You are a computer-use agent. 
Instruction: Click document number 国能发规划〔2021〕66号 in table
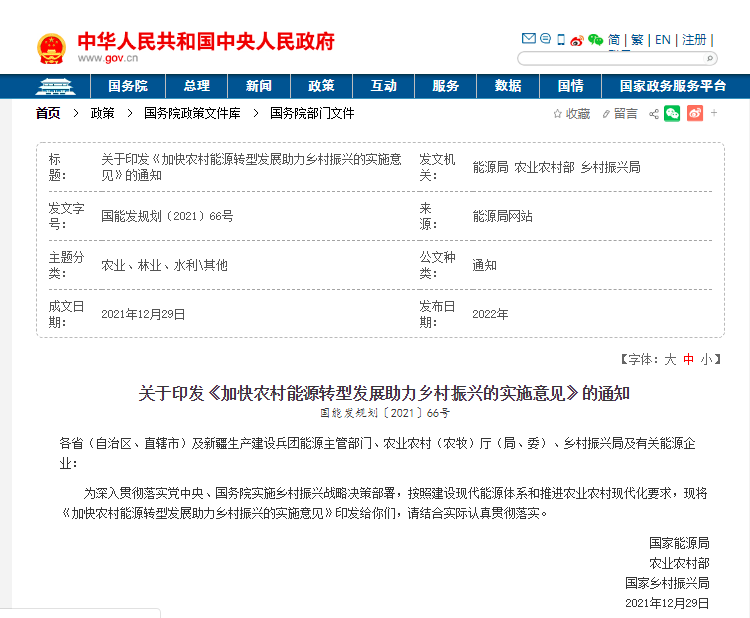click(x=167, y=216)
